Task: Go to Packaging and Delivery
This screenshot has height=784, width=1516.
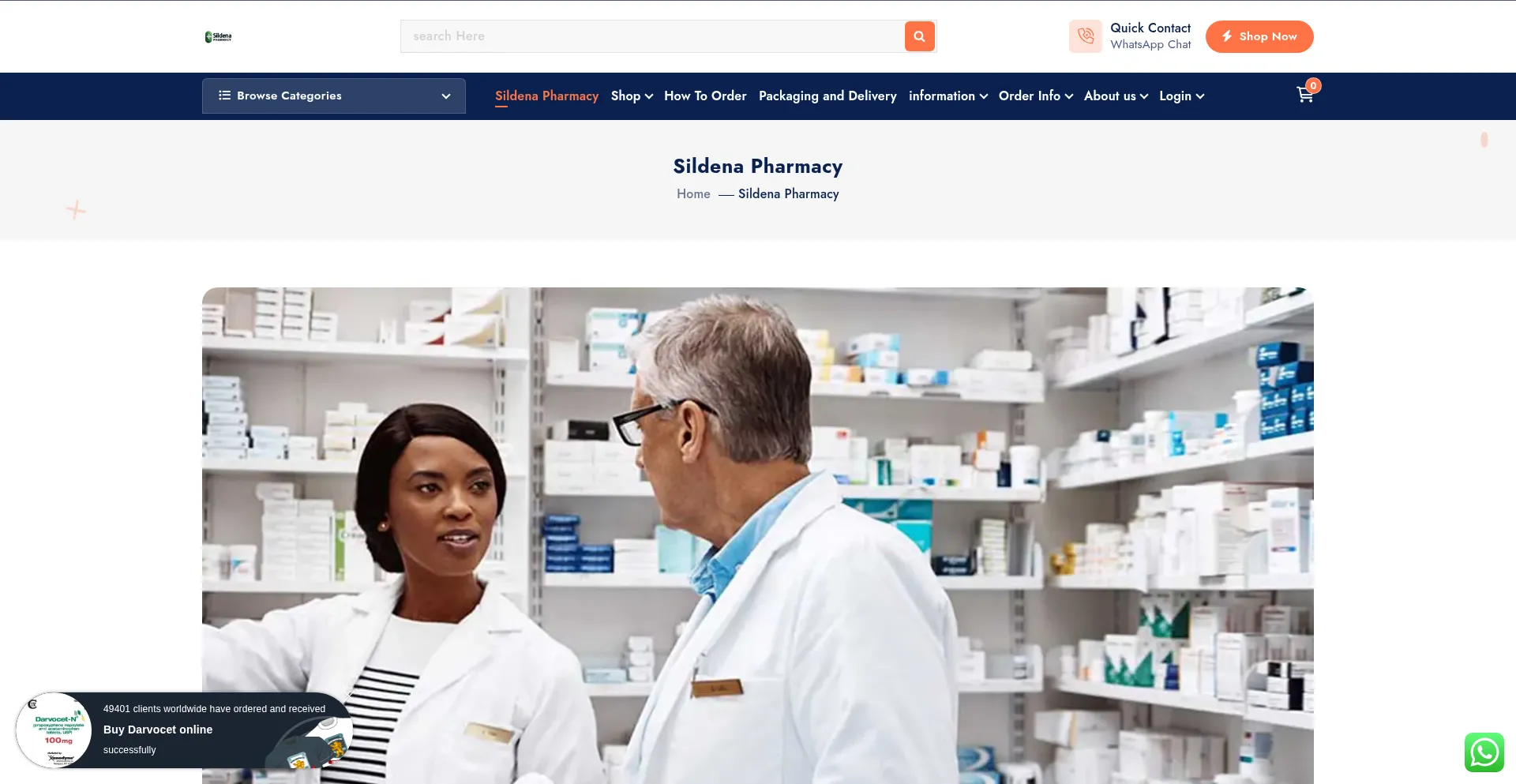Action: (x=827, y=96)
